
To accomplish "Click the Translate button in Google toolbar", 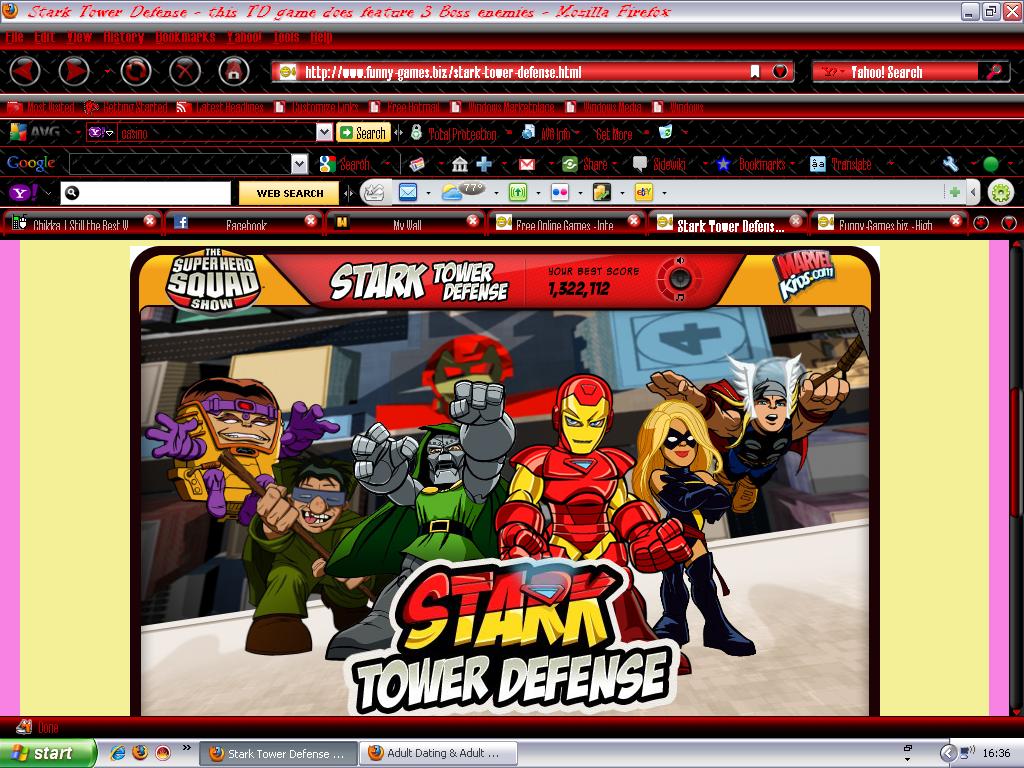I will (840, 164).
